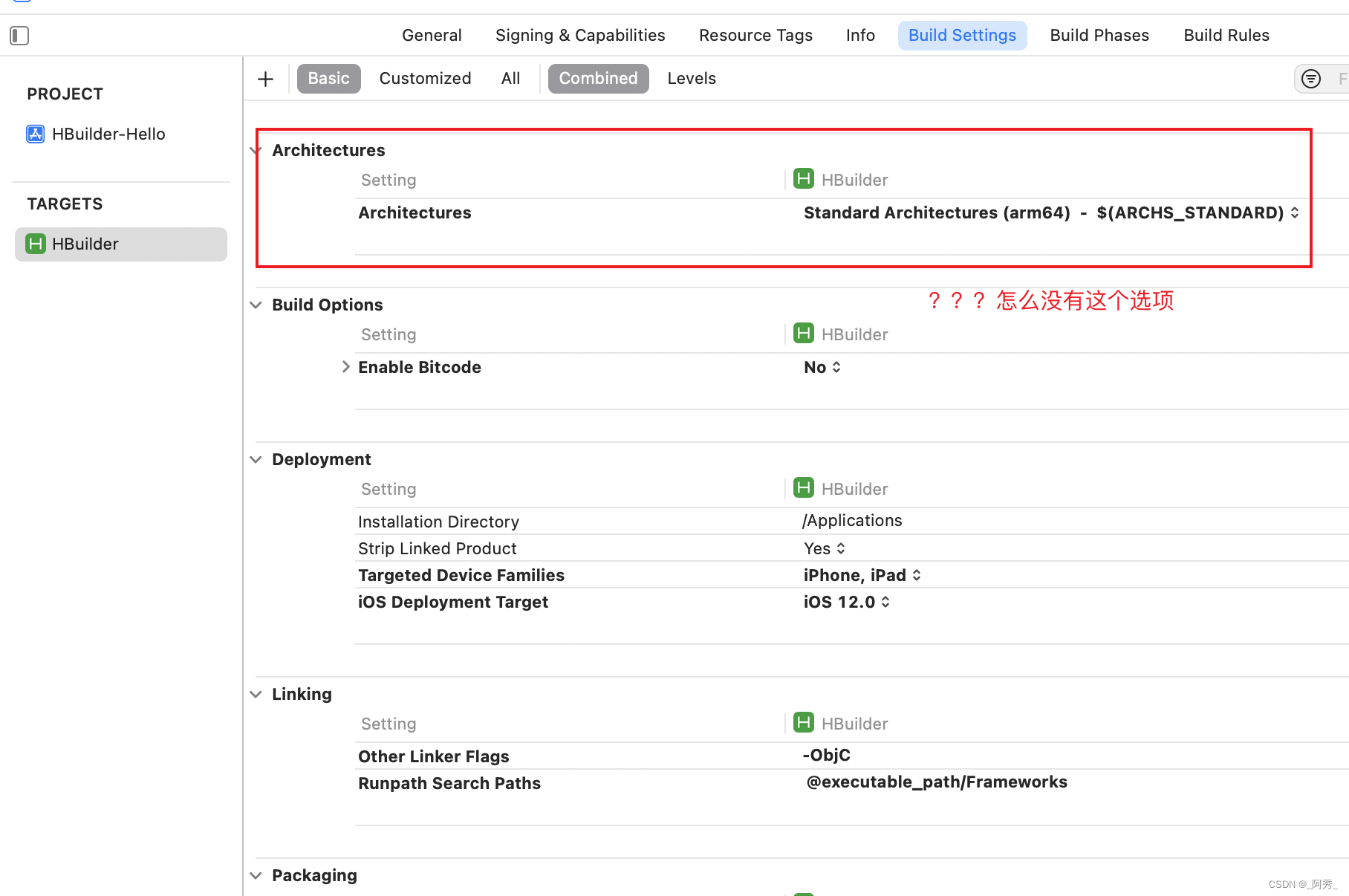The image size is (1349, 896).
Task: Open the Info tab
Action: coord(860,36)
